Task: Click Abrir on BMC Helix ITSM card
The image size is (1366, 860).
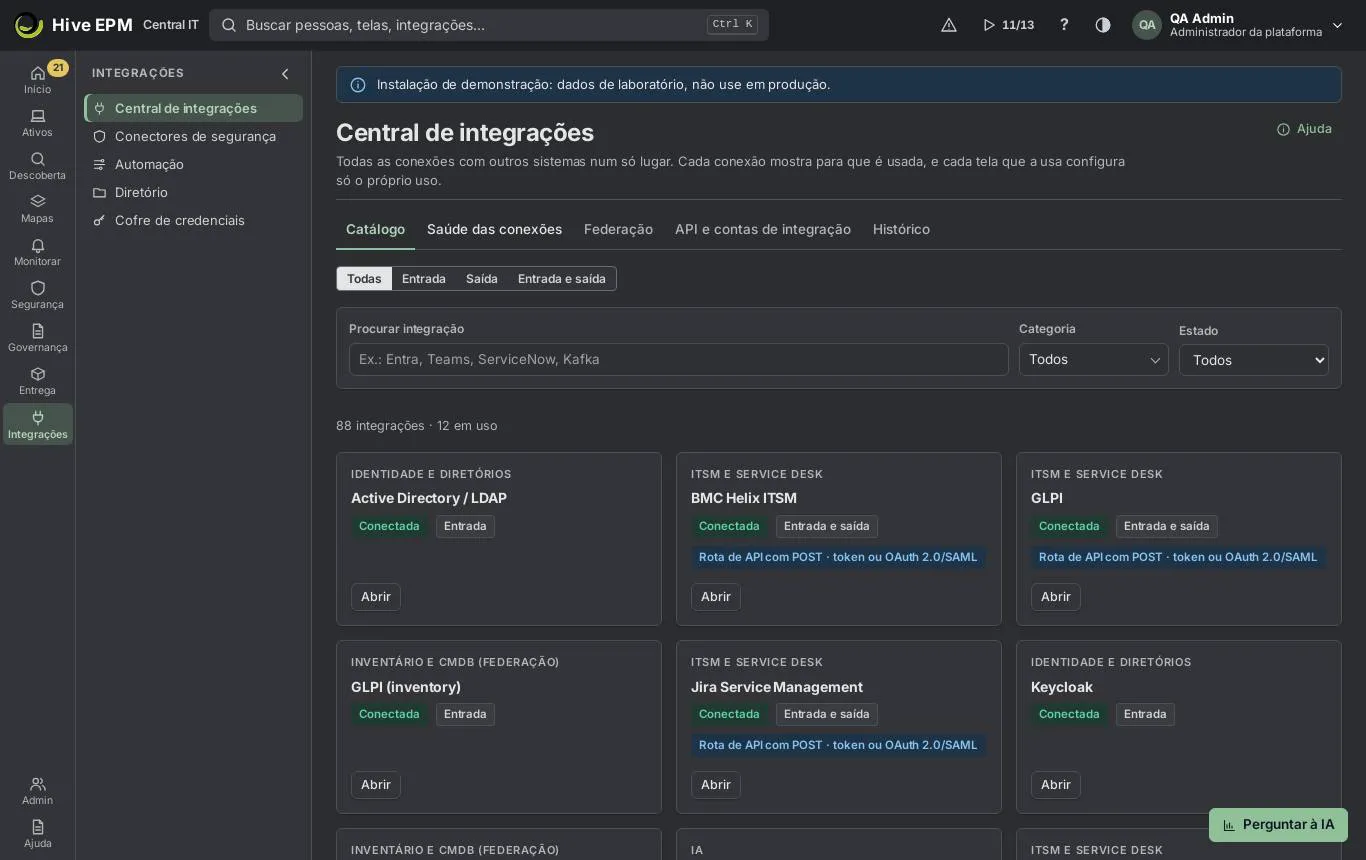Action: (716, 597)
